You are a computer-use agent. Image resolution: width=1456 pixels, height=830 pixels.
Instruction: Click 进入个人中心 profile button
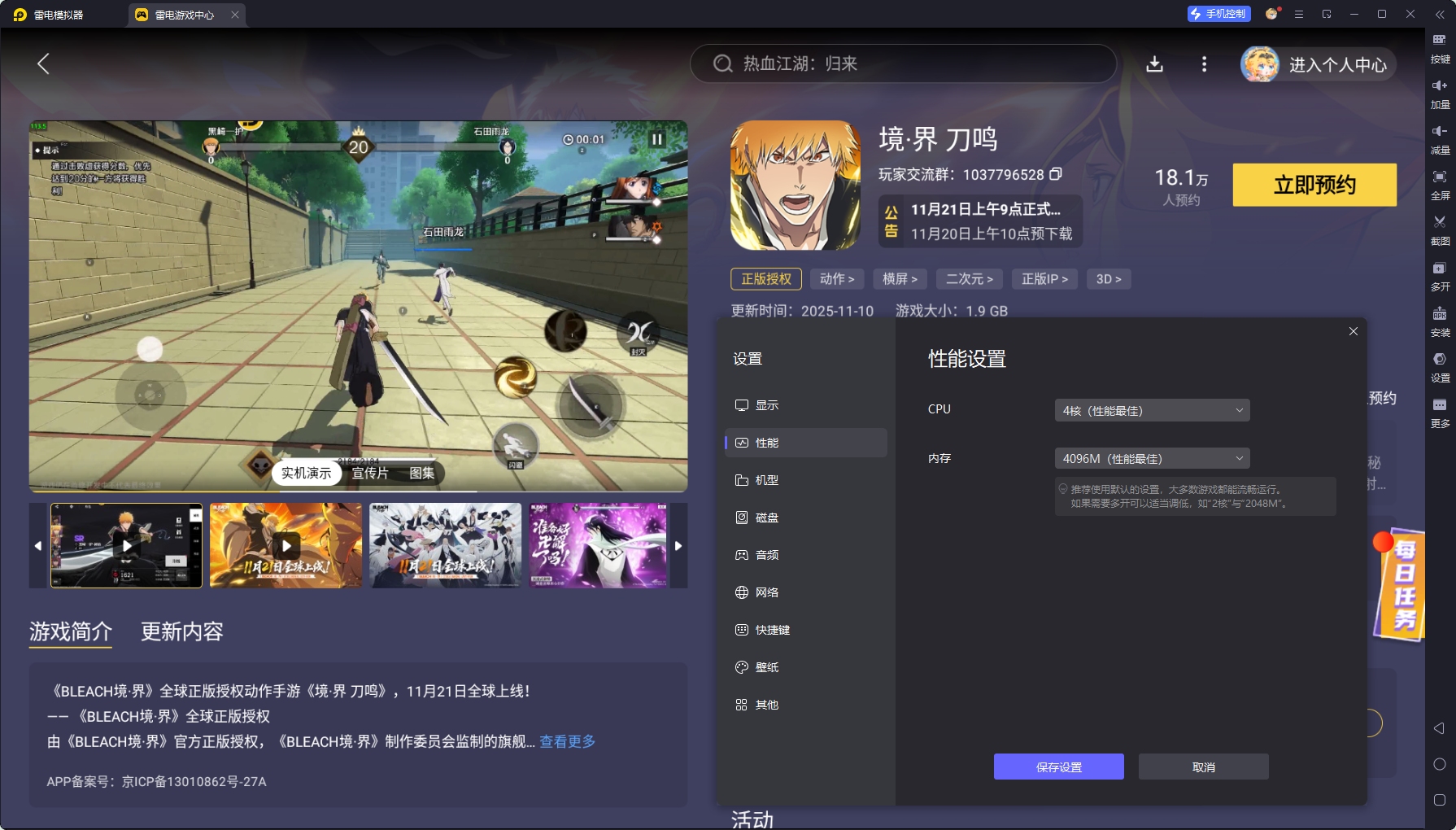coord(1318,64)
